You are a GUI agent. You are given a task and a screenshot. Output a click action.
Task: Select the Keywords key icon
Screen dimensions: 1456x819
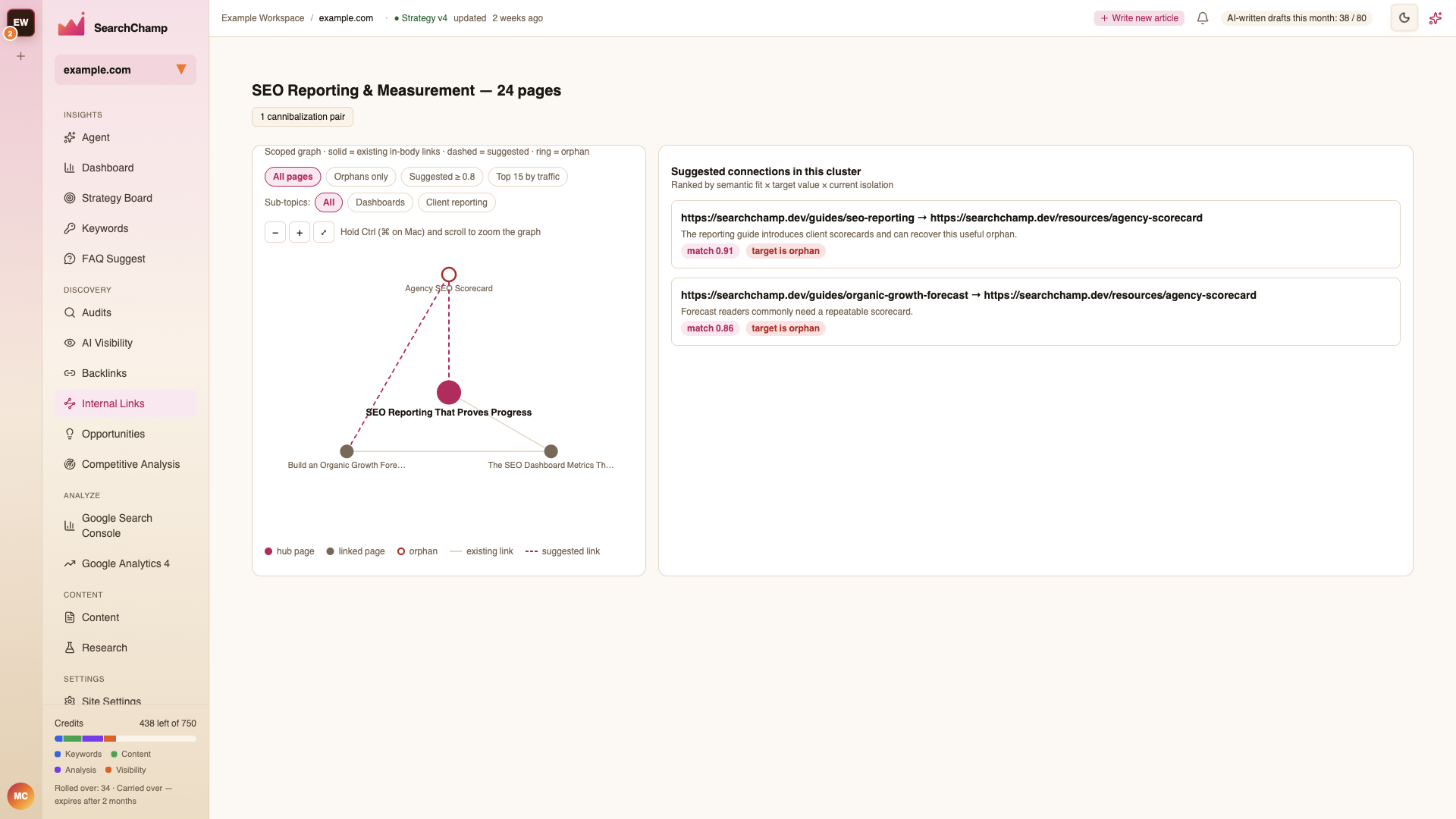(x=70, y=228)
